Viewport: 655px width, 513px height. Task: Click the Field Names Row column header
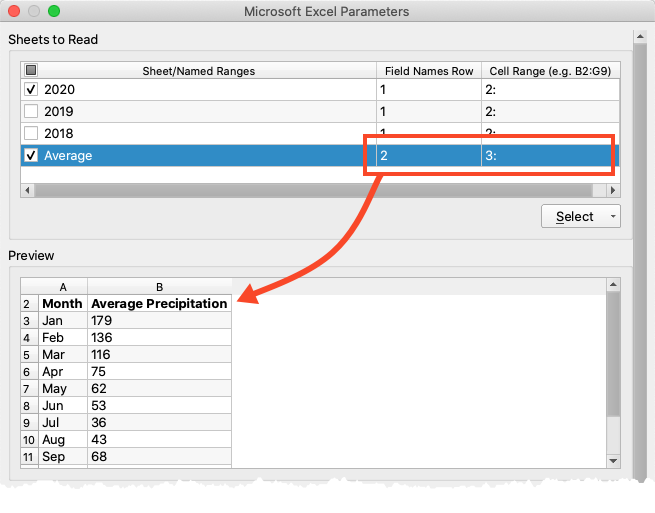(x=427, y=70)
